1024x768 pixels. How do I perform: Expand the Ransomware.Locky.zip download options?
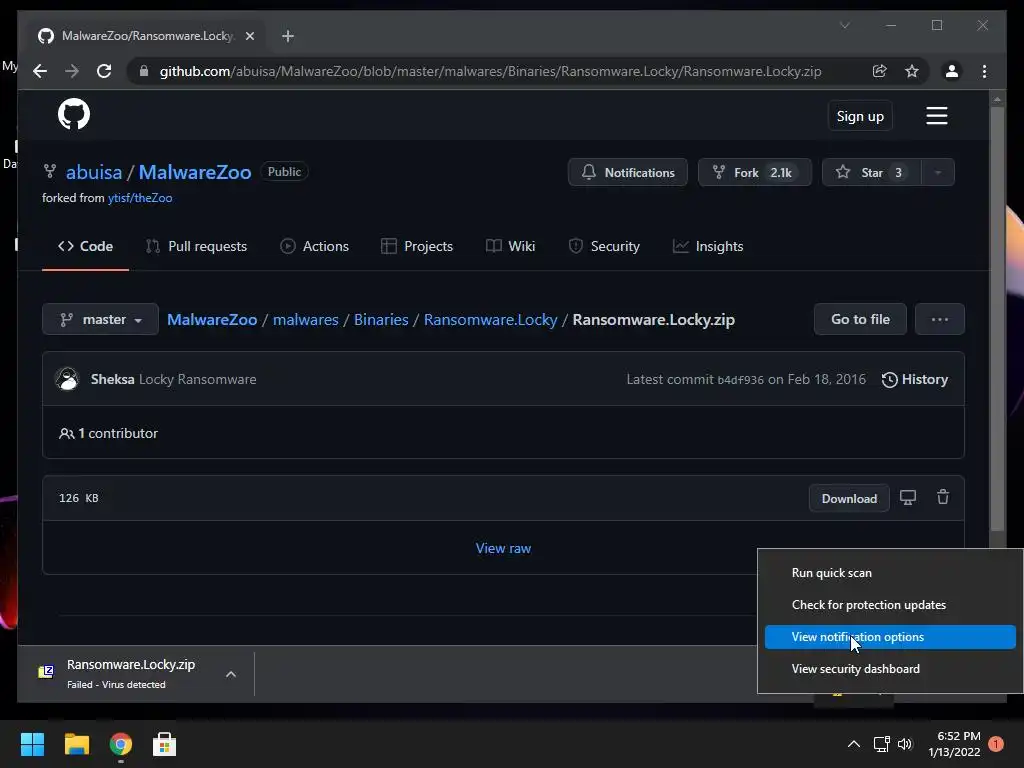[231, 674]
